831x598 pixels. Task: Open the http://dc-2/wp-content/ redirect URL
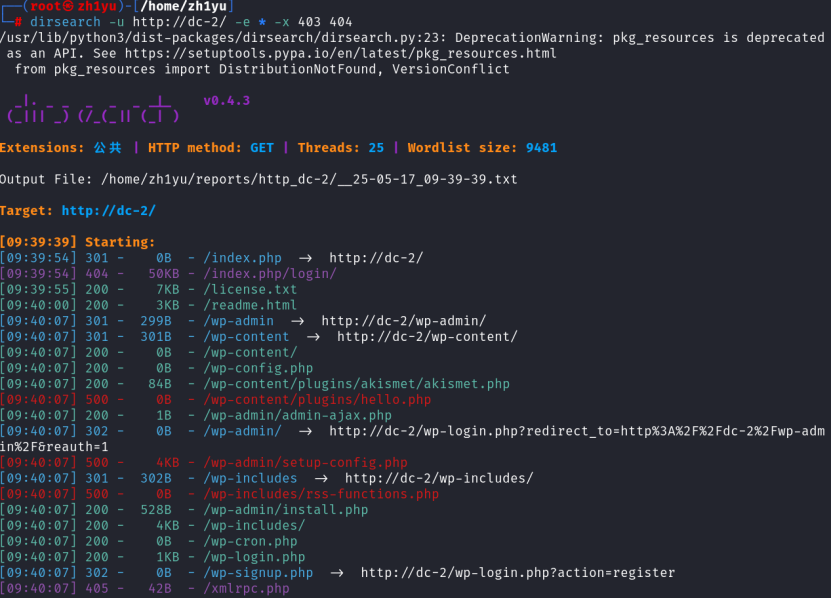(x=427, y=336)
